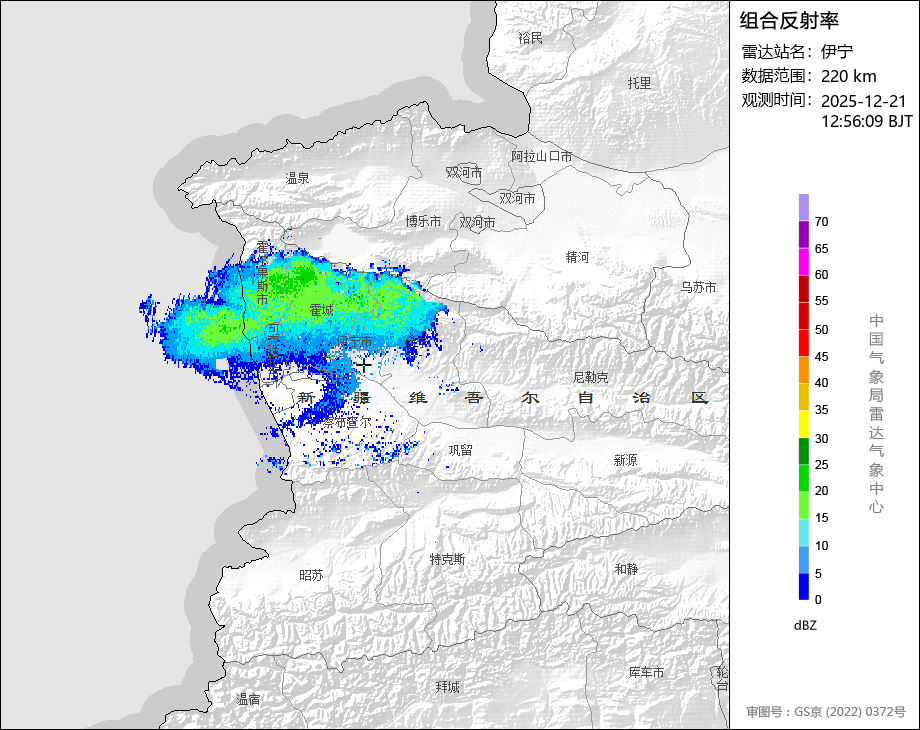Click the 博乐市 map label

click(423, 221)
